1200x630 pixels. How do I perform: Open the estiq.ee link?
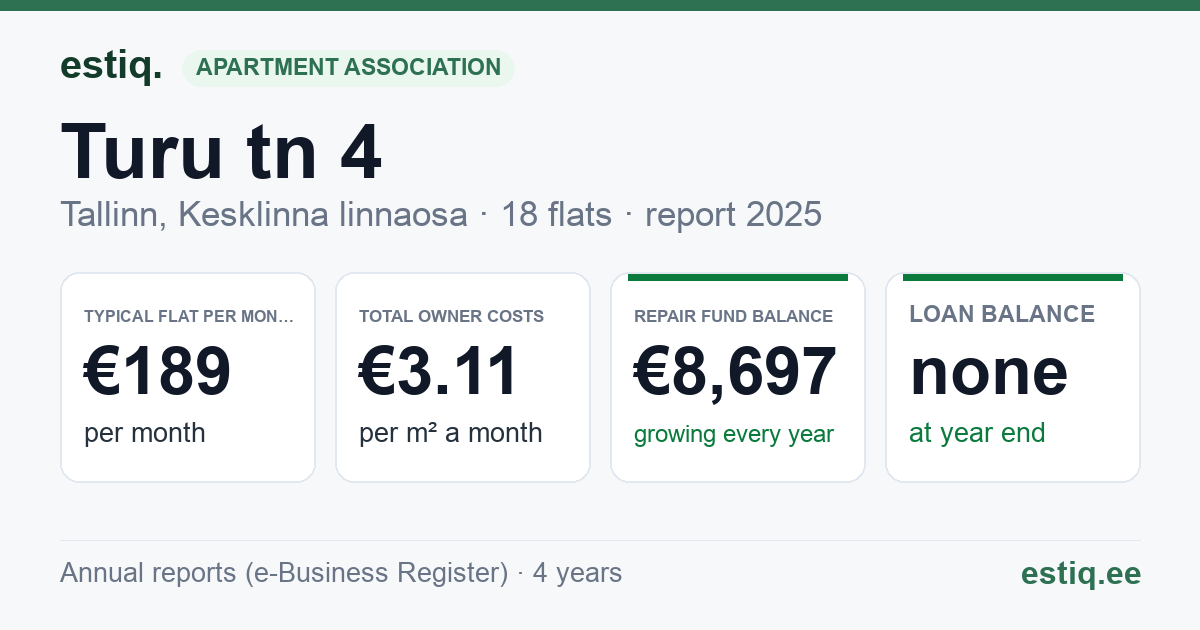click(1081, 573)
